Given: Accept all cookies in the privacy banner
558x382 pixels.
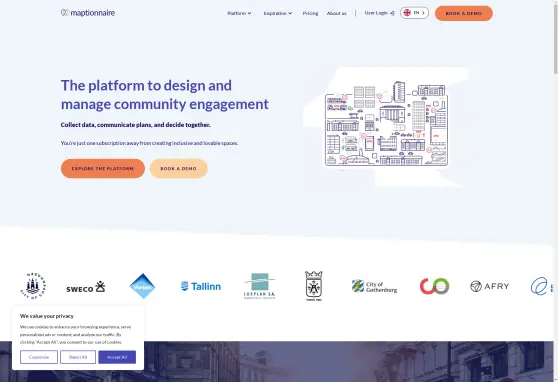Looking at the screenshot, I should tap(117, 357).
